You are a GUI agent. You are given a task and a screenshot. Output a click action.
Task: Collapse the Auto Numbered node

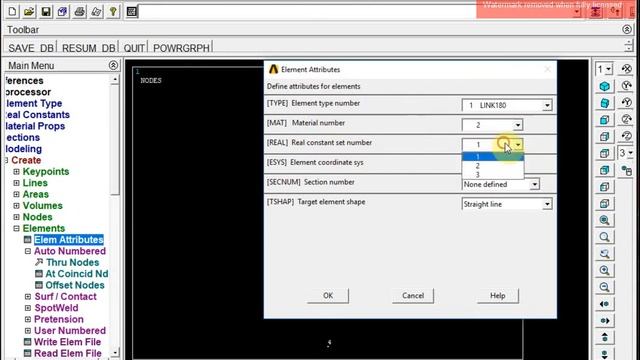[x=28, y=251]
